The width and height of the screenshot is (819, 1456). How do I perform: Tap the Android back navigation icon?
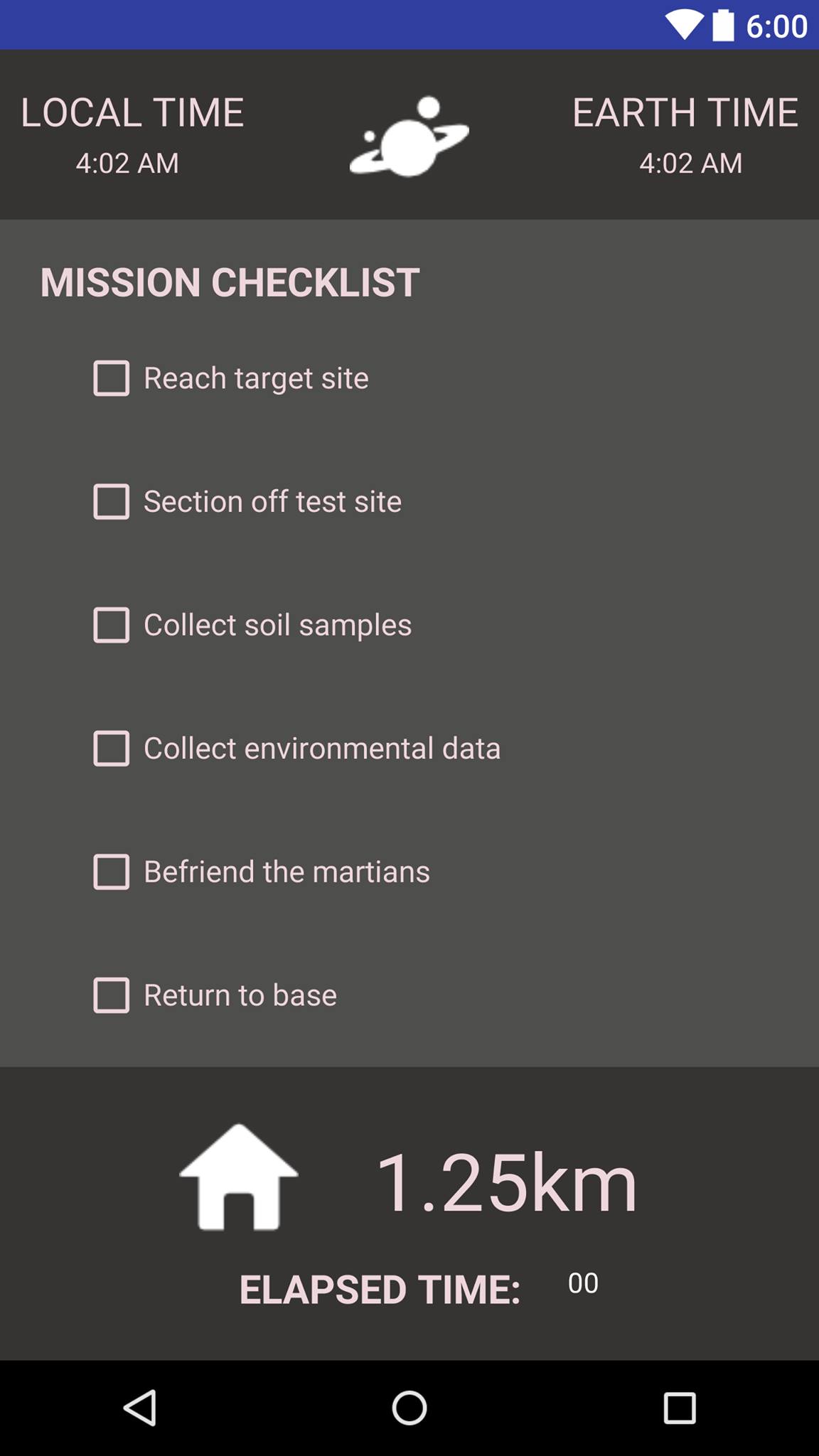[139, 1408]
